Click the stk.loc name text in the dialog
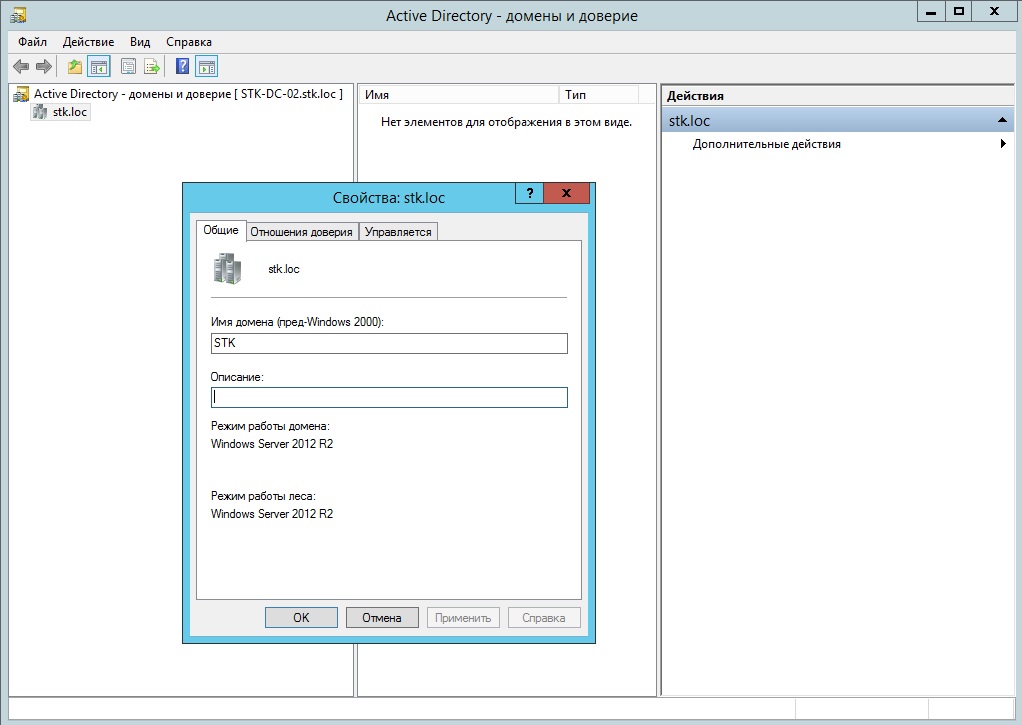 pyautogui.click(x=284, y=269)
